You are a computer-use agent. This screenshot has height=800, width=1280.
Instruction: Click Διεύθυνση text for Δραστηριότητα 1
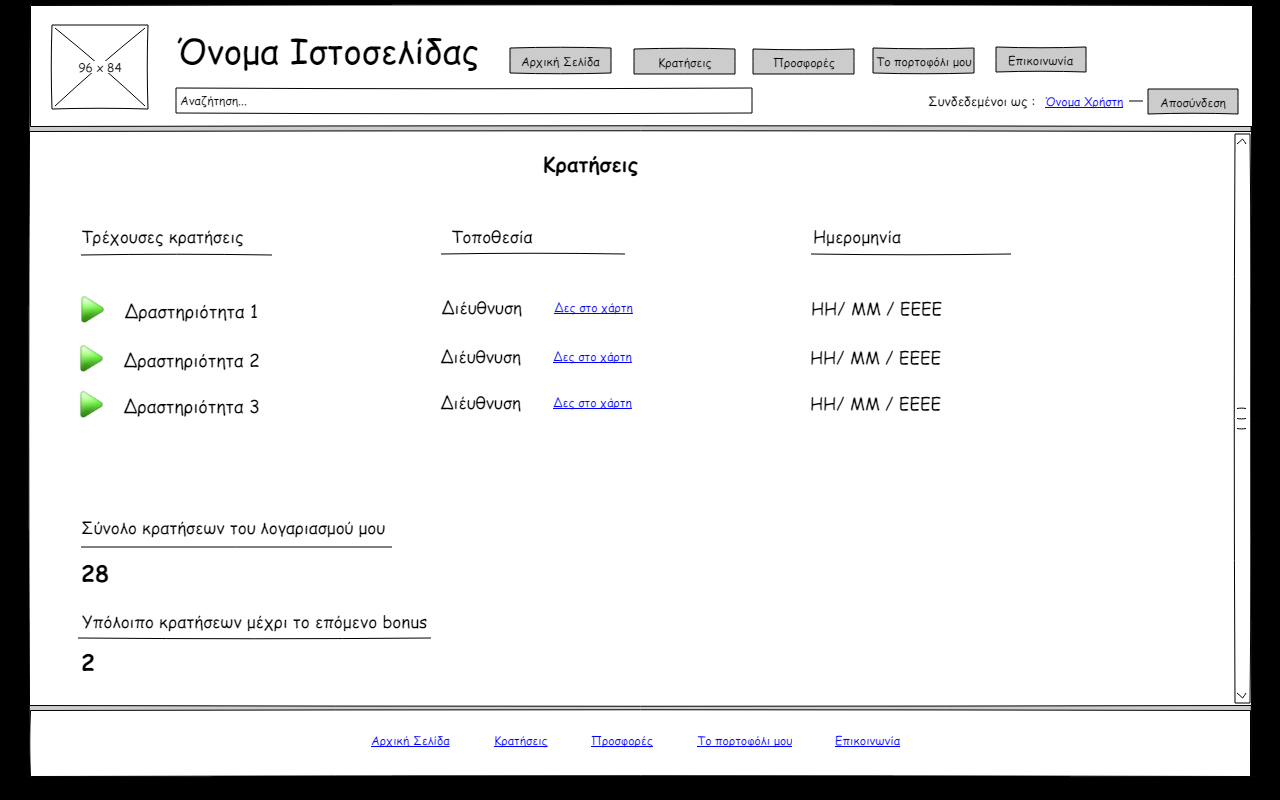[482, 308]
